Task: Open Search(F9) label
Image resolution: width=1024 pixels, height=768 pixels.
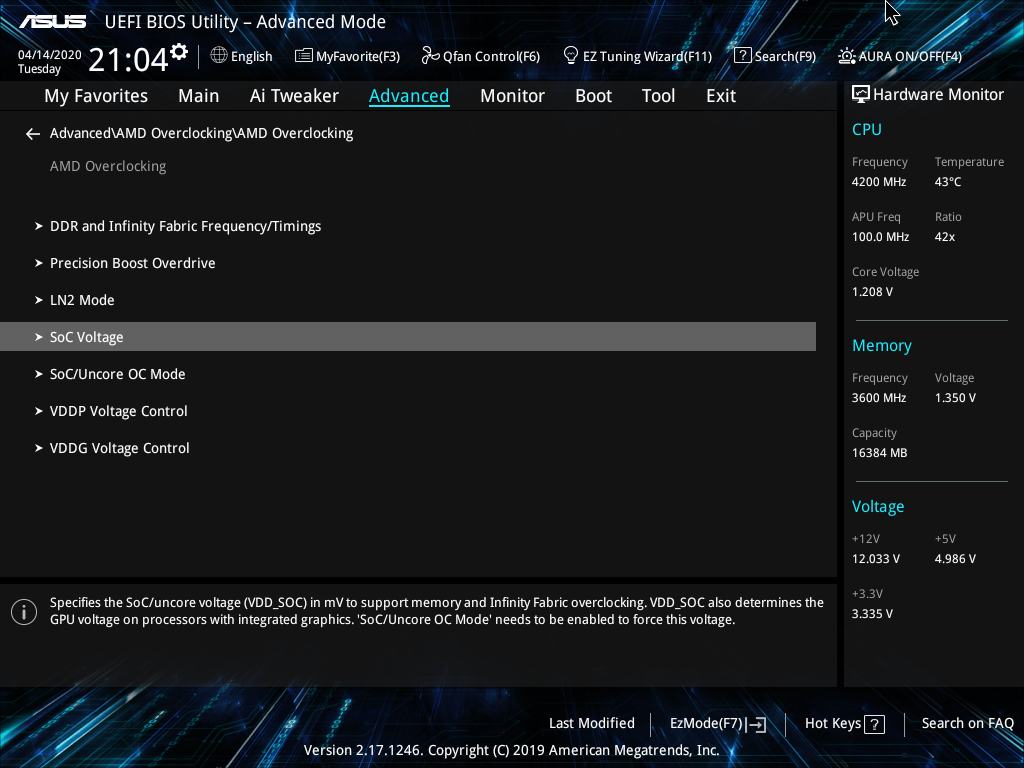Action: [x=785, y=56]
